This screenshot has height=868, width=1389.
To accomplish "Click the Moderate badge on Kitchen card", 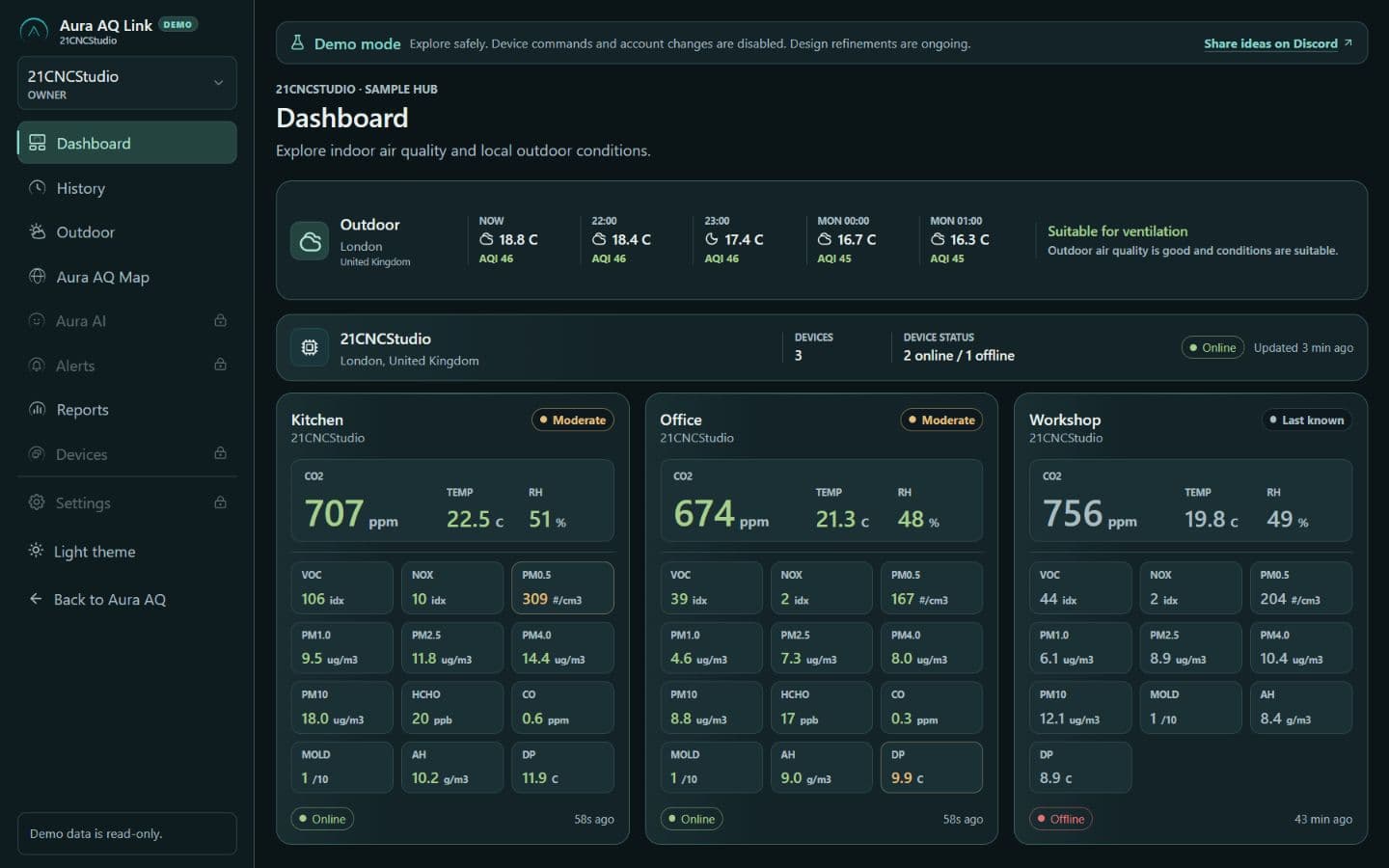I will [573, 420].
